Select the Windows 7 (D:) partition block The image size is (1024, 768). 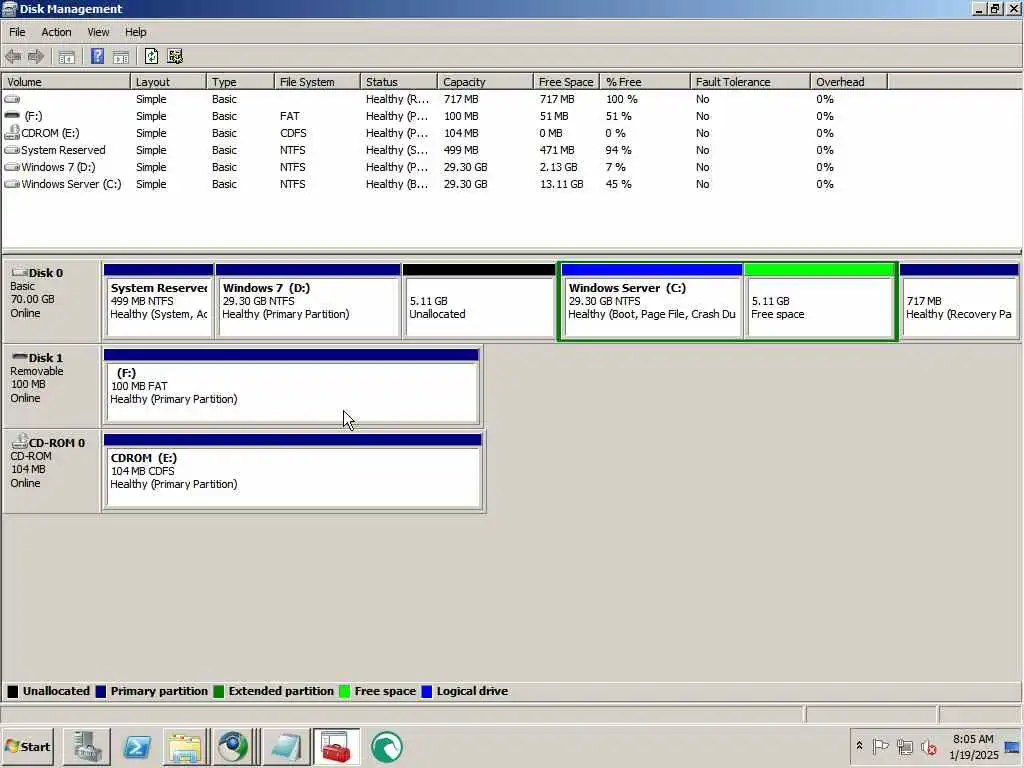tap(308, 301)
